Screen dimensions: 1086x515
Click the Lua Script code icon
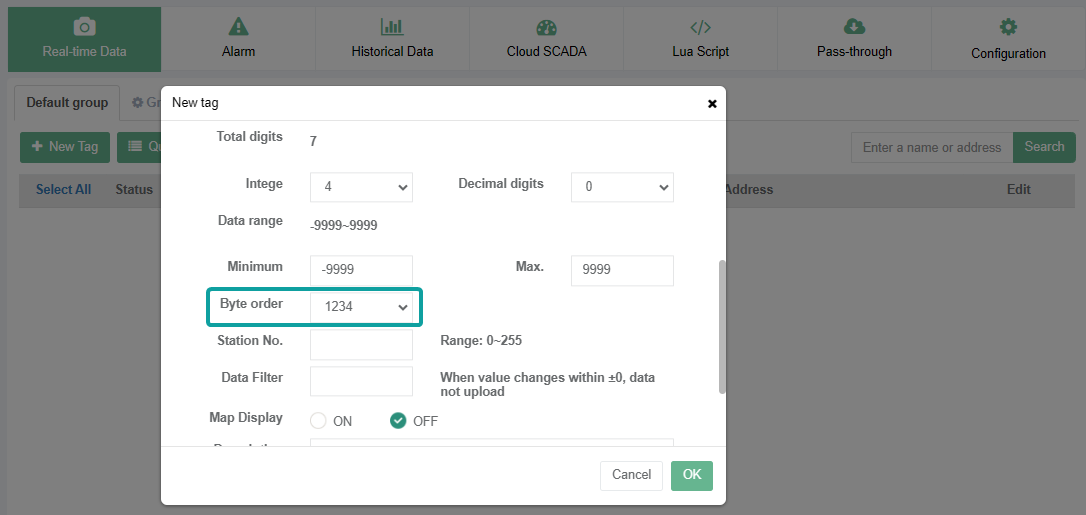(700, 27)
